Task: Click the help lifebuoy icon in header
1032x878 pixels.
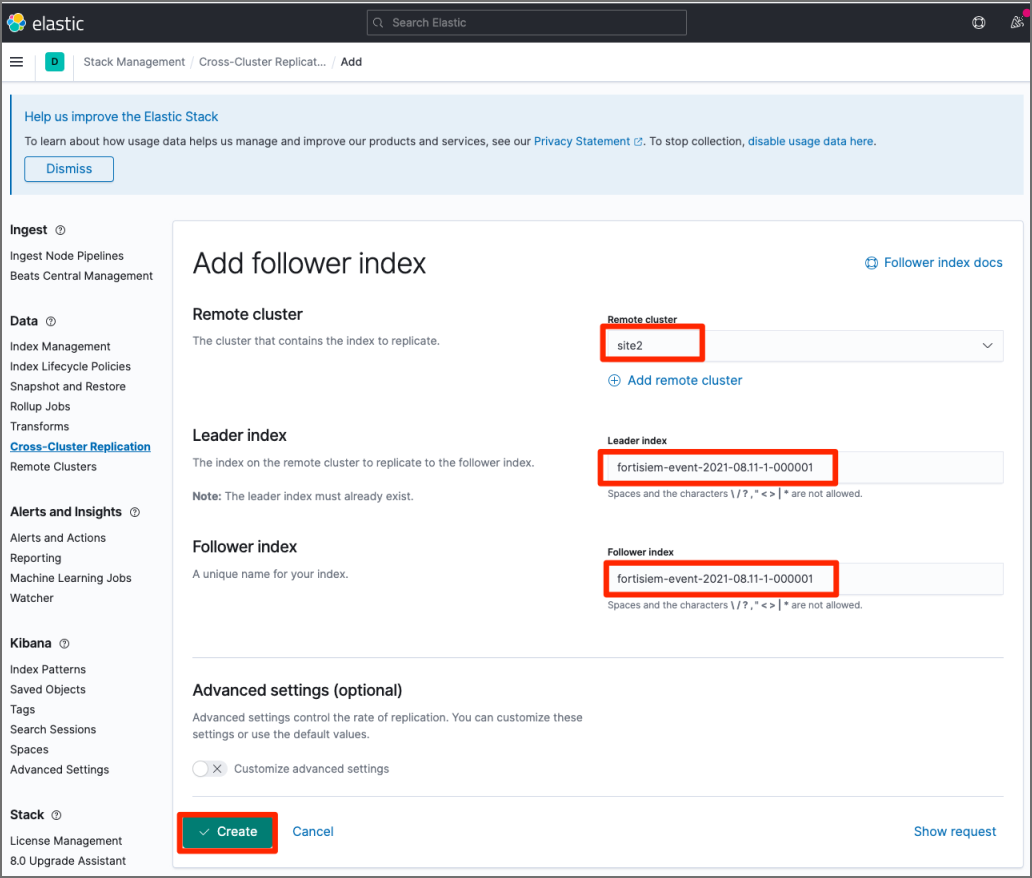Action: [979, 23]
